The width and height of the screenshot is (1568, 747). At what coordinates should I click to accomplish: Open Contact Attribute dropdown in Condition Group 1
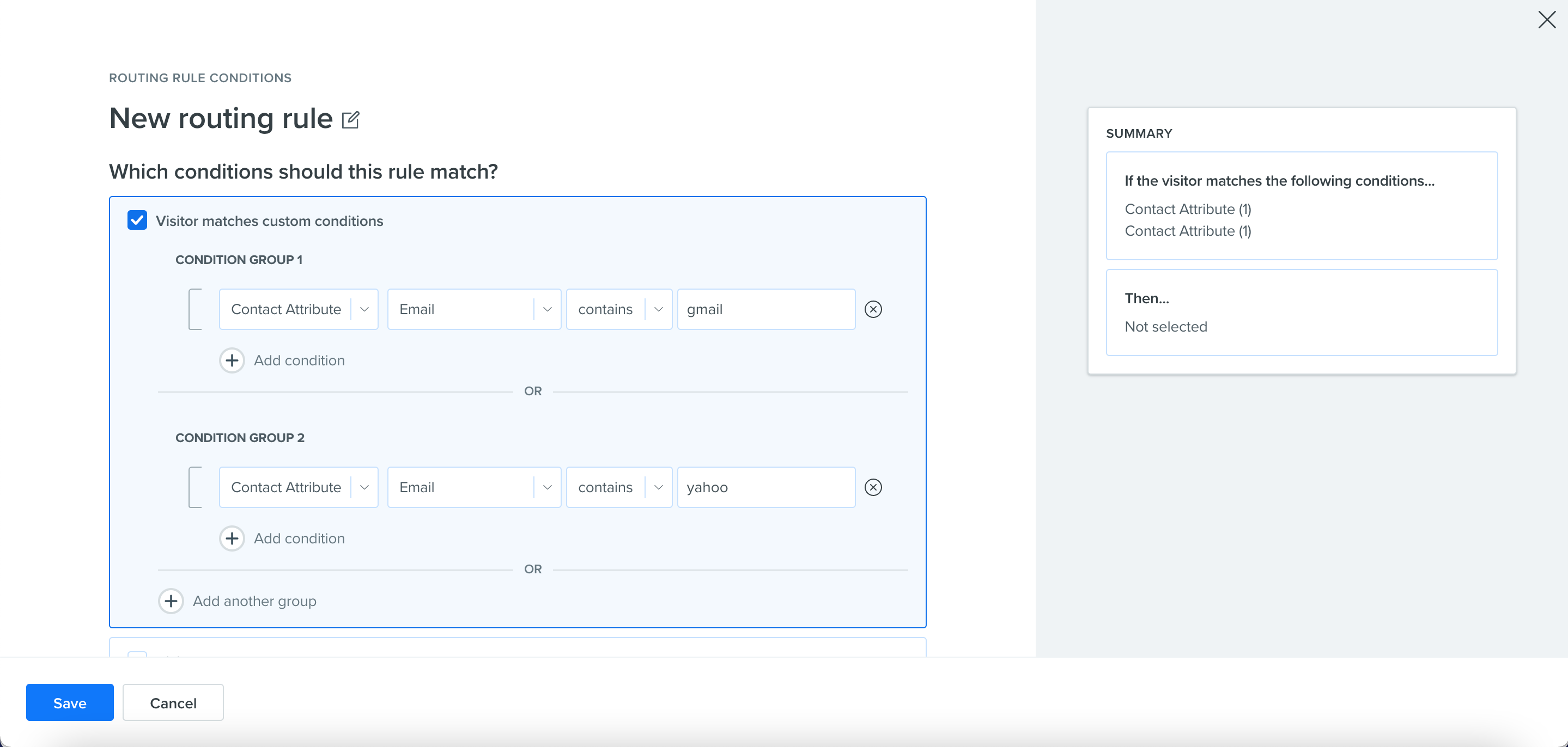click(298, 309)
